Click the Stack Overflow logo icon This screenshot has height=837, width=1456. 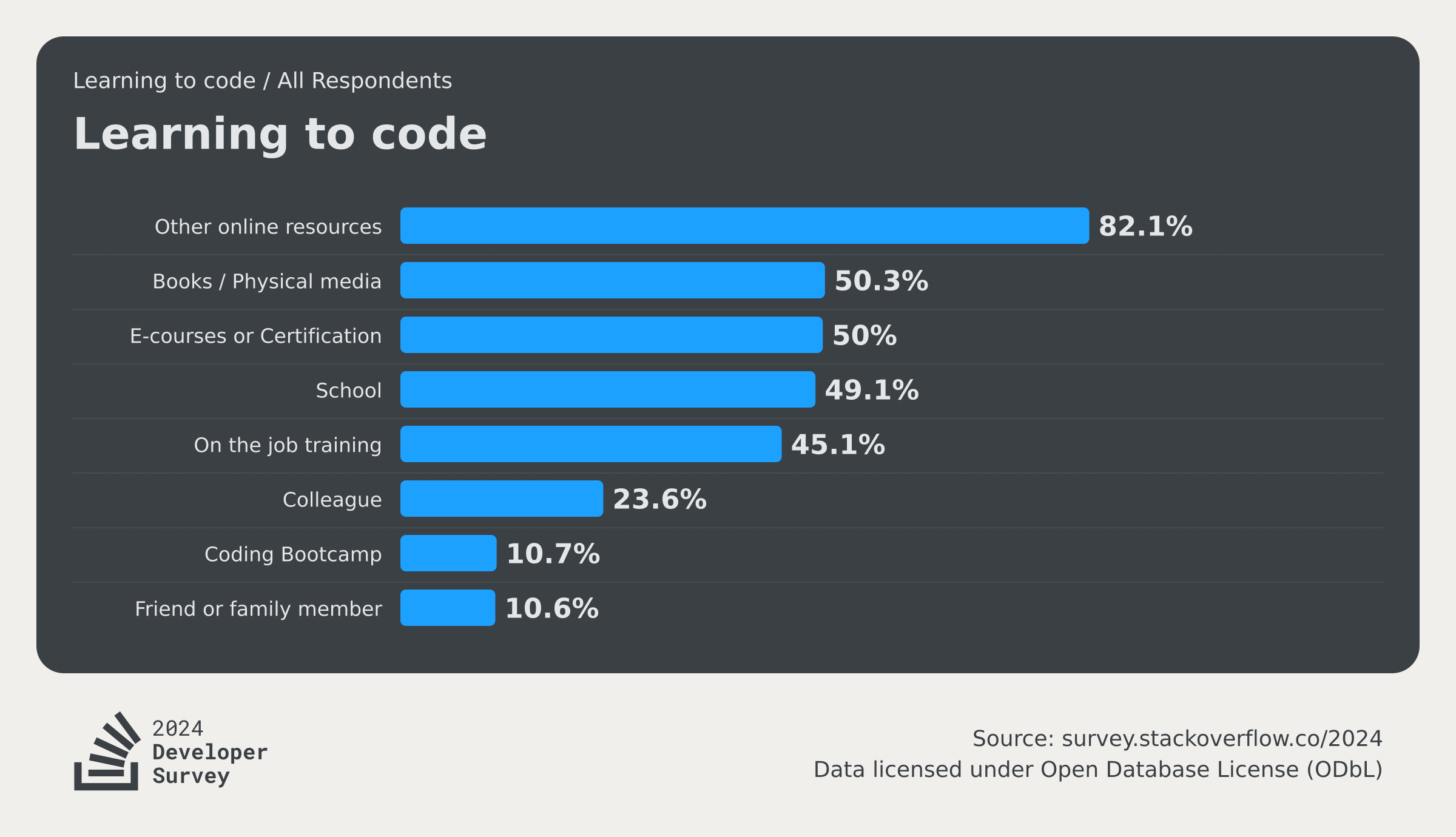107,751
